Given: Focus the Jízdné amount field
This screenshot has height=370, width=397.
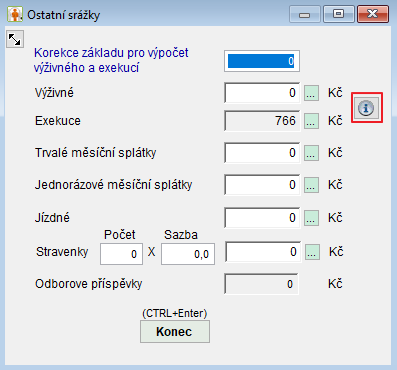Looking at the screenshot, I should [262, 218].
